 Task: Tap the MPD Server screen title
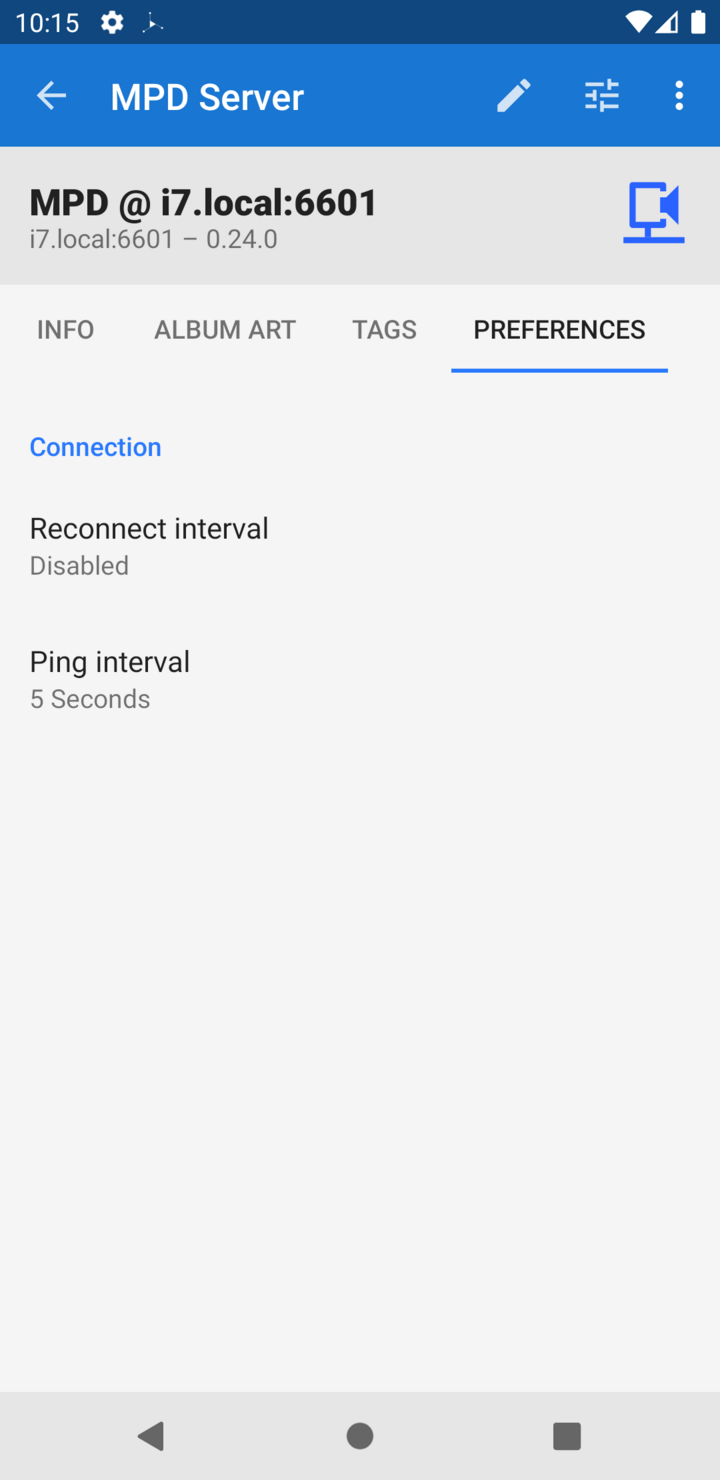point(207,97)
